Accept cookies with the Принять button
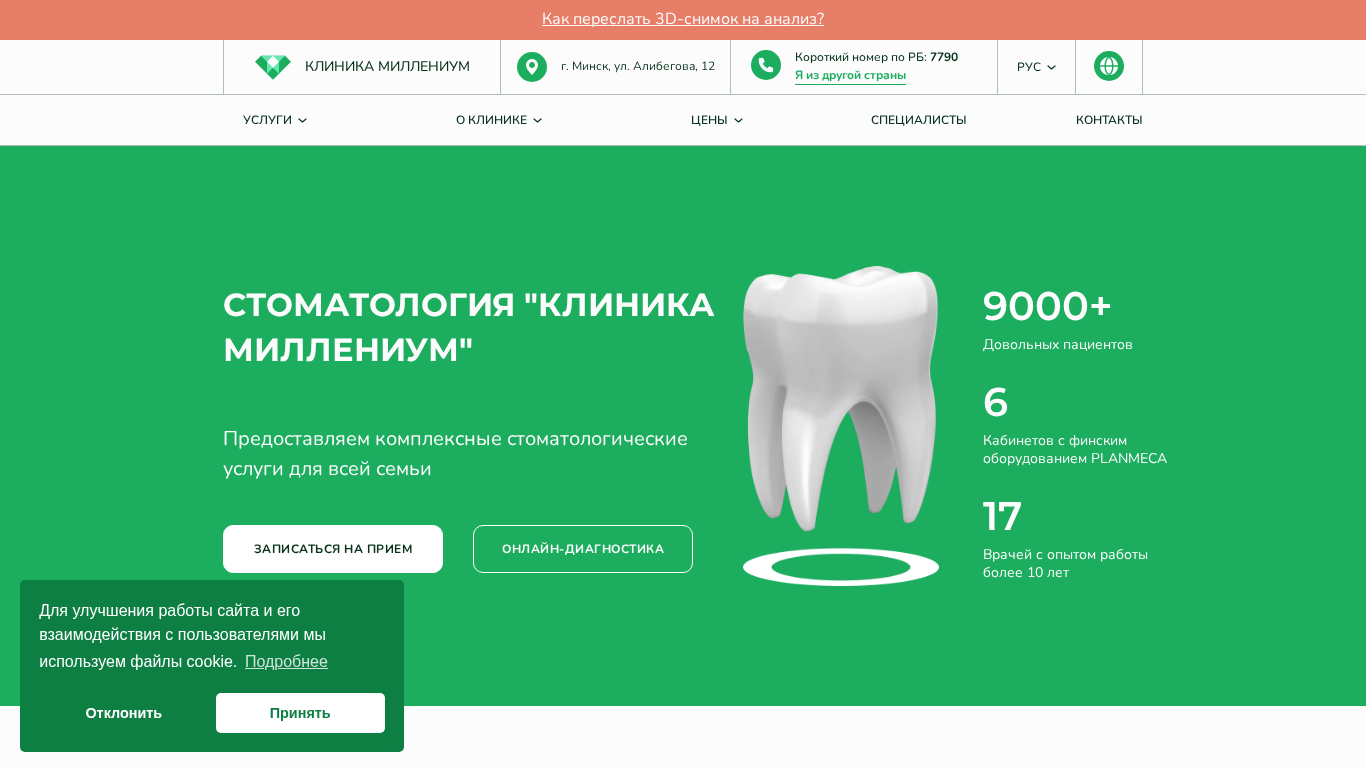Image resolution: width=1366 pixels, height=768 pixels. click(x=300, y=713)
